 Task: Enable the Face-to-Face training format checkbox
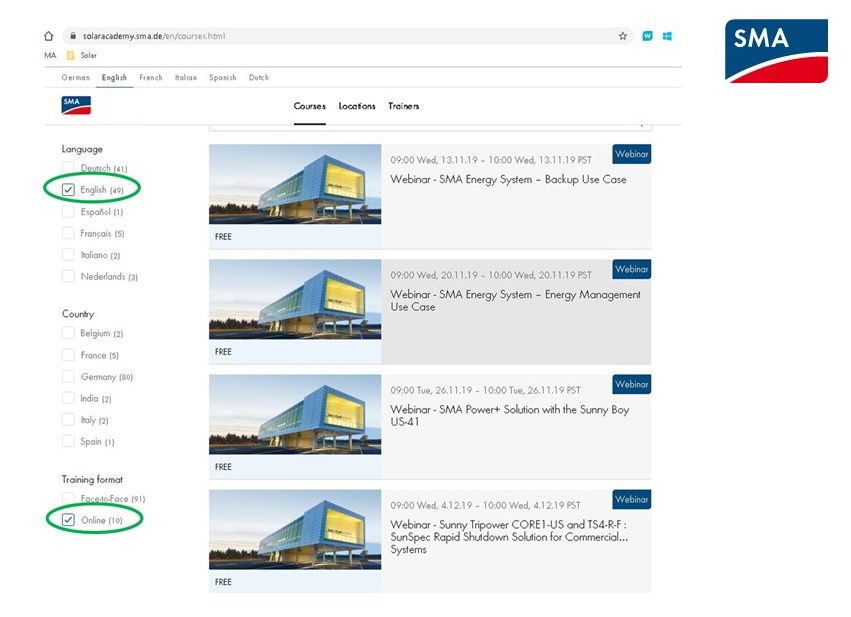tap(68, 498)
